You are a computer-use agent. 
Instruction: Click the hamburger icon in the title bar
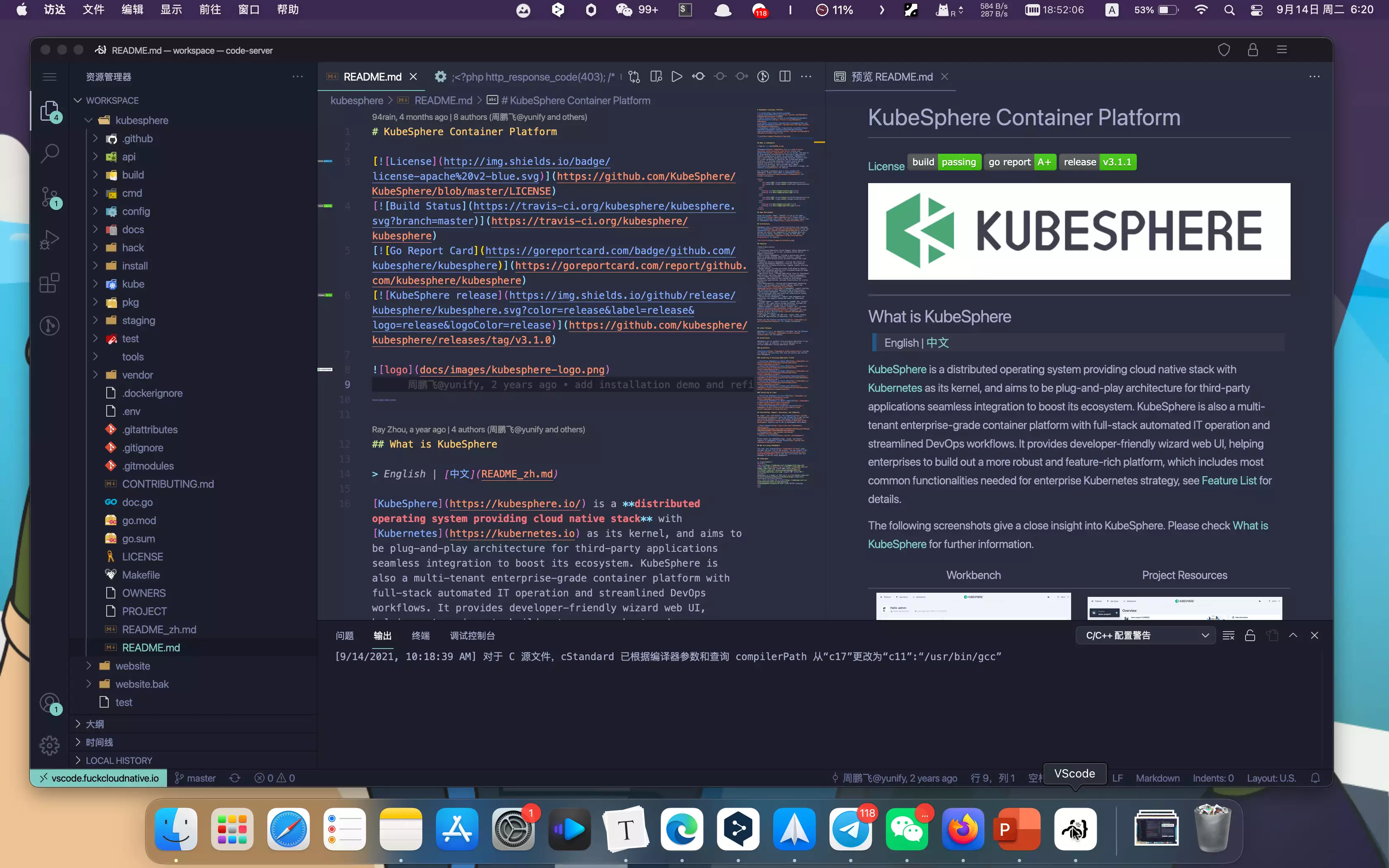1282,50
